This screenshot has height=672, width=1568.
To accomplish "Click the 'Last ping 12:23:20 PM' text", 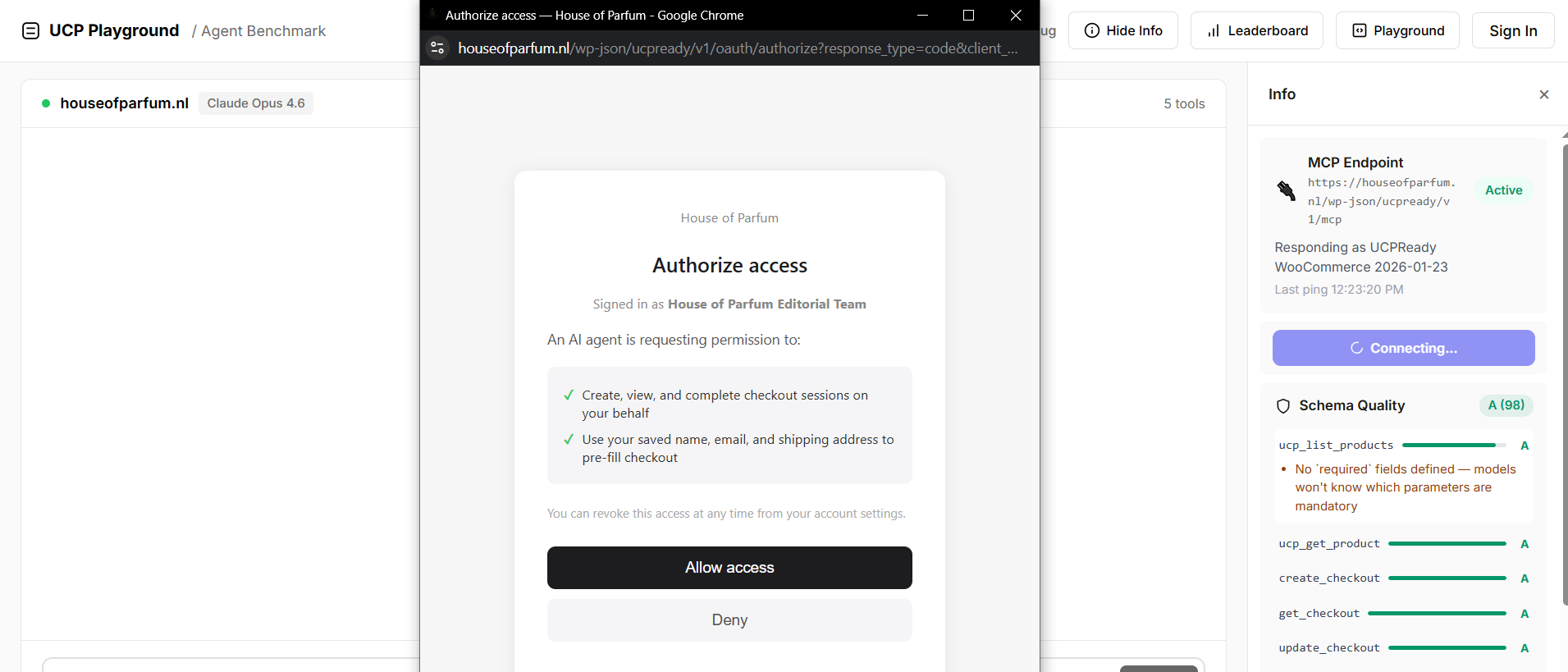I will pyautogui.click(x=1338, y=290).
